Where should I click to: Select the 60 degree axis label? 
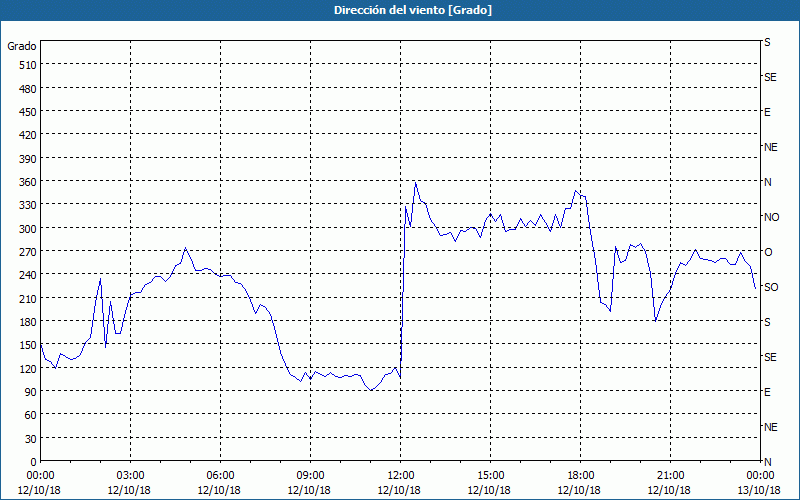(31, 415)
